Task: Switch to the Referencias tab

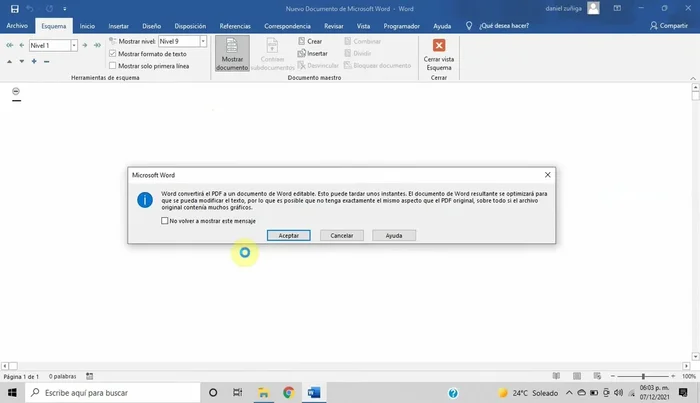Action: click(236, 26)
